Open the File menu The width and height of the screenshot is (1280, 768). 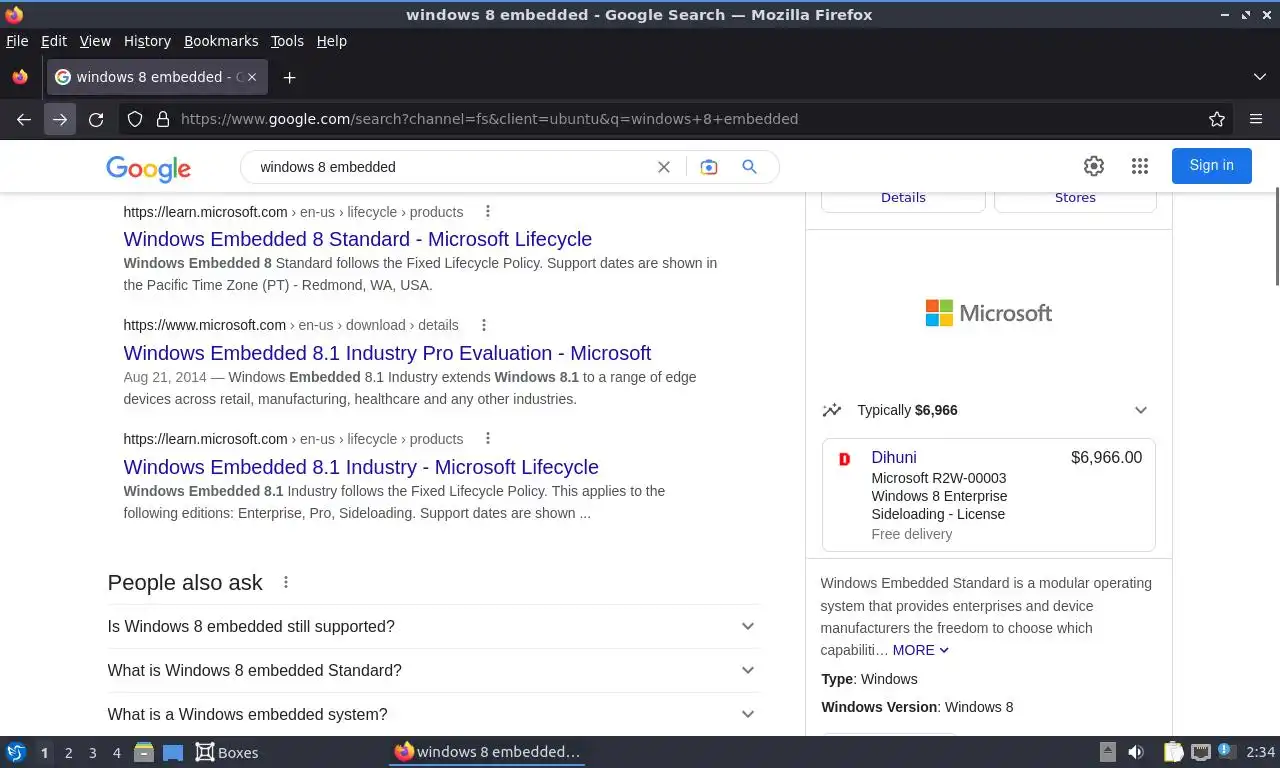tap(17, 41)
